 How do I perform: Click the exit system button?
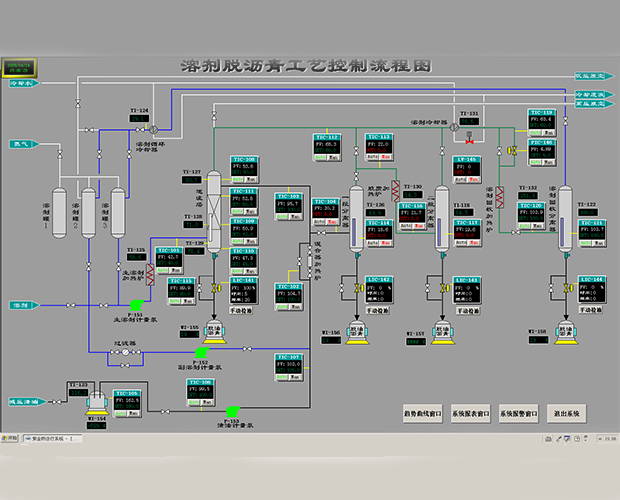click(x=566, y=414)
